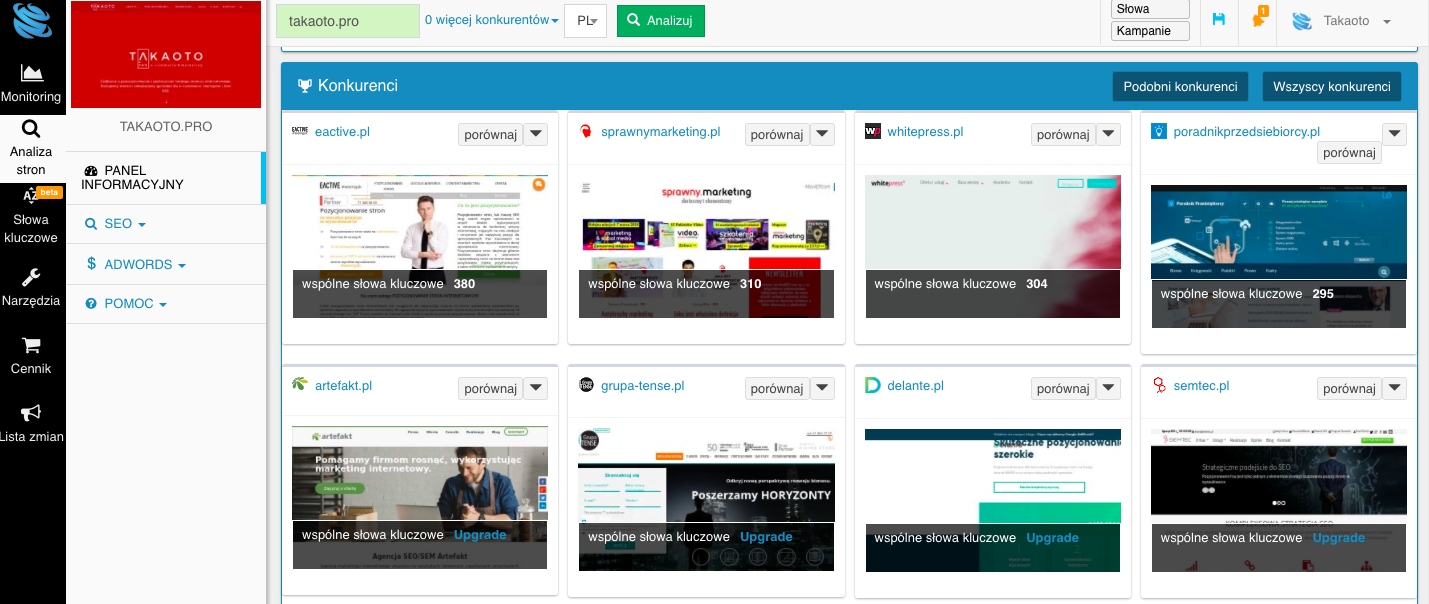The width and height of the screenshot is (1429, 604).
Task: Click Upgrade link on artefakt.pl card
Action: click(x=480, y=535)
